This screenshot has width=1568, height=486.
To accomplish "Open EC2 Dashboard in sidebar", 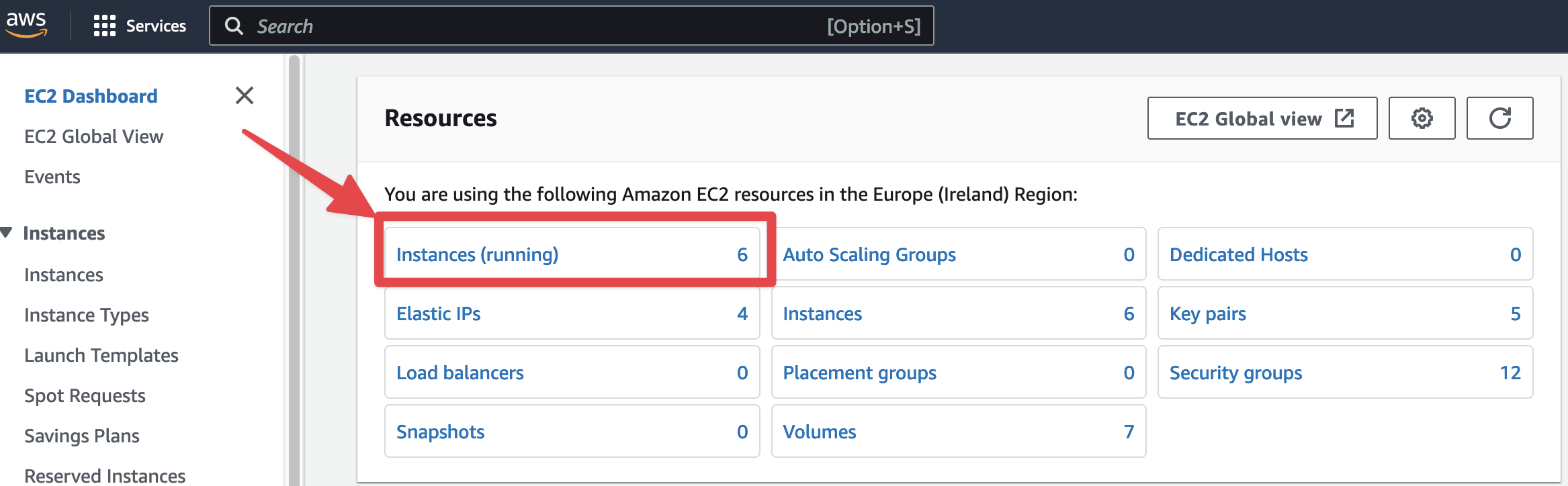I will point(91,96).
